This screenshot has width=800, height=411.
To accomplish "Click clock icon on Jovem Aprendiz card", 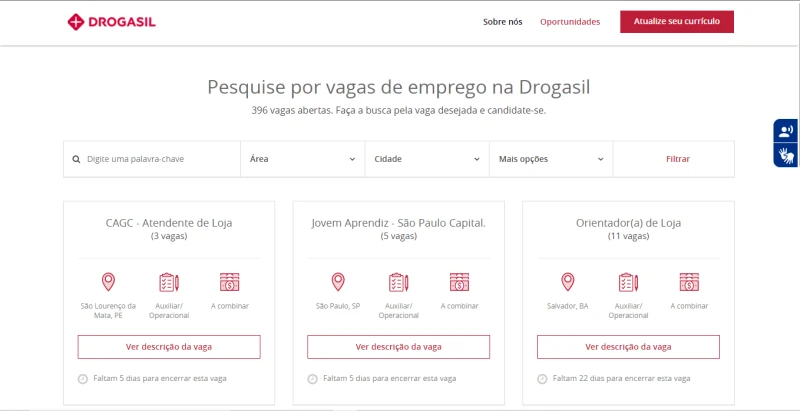I will 312,379.
